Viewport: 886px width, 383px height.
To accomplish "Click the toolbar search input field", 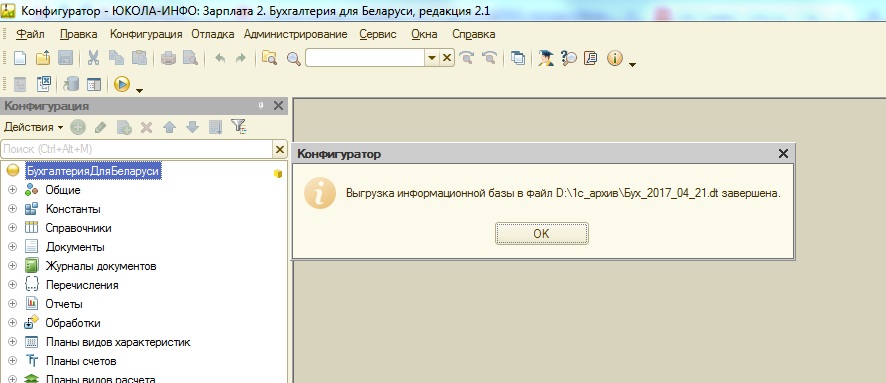I will pos(365,58).
